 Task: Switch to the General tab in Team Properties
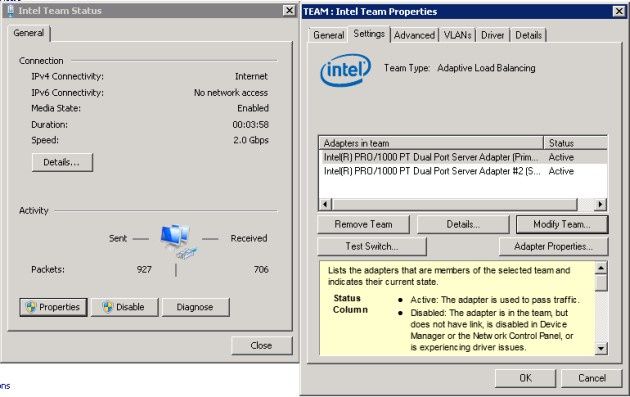coord(328,35)
